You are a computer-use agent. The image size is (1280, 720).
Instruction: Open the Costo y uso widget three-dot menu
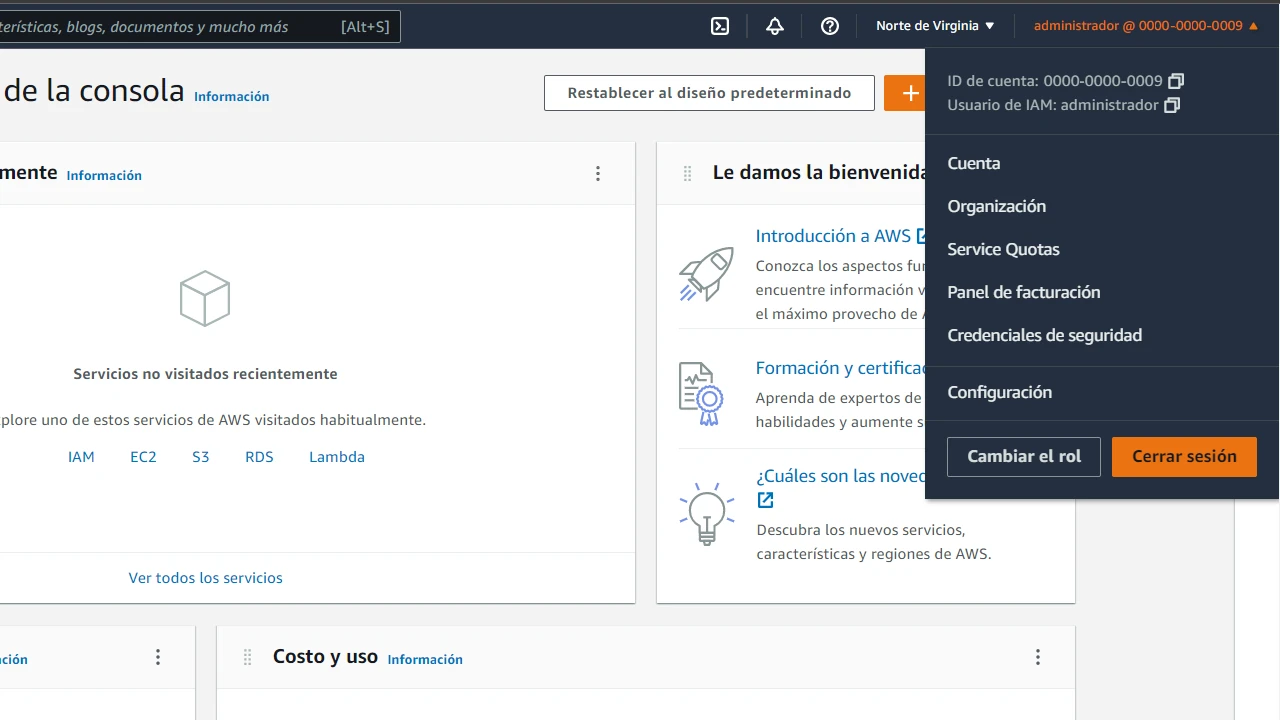point(1038,657)
